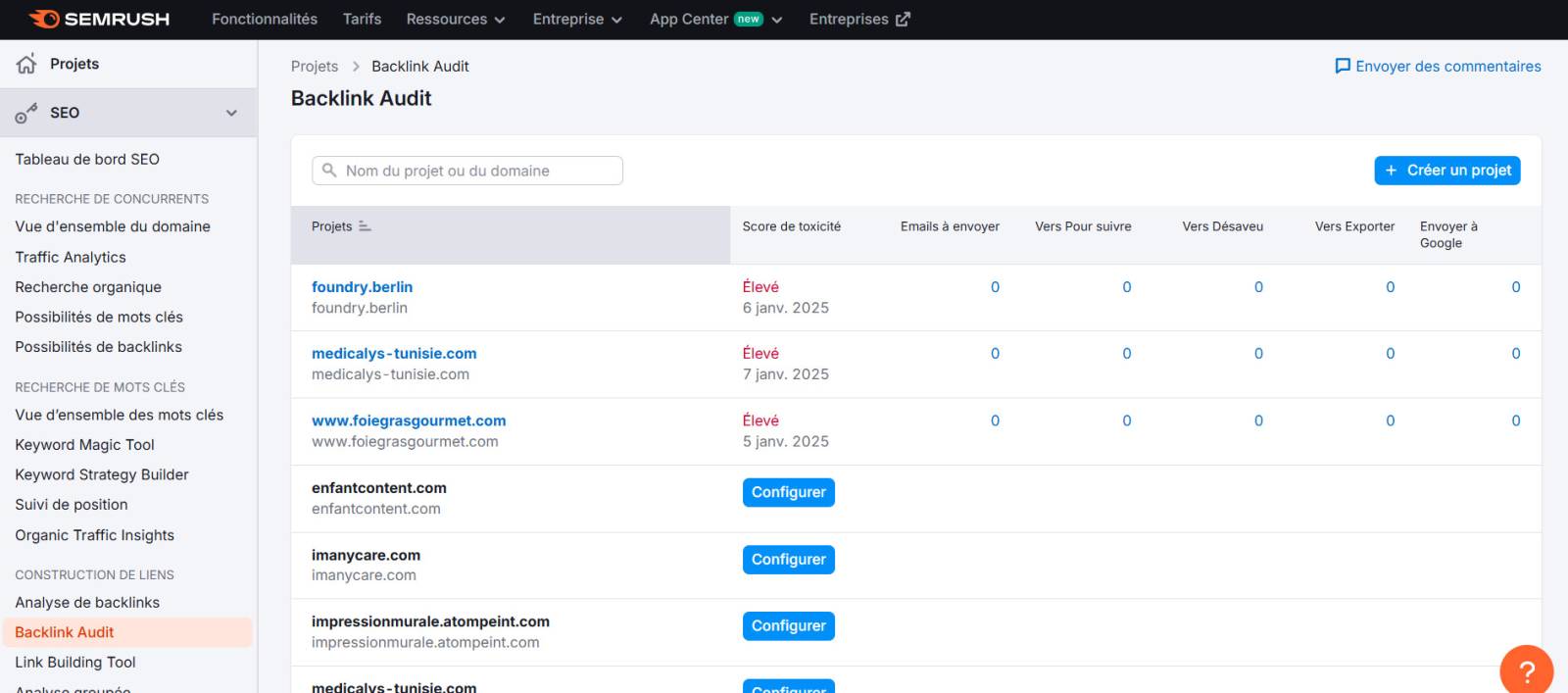Open Possibilités de mots clés
The width and height of the screenshot is (1568, 693).
pyautogui.click(x=99, y=317)
